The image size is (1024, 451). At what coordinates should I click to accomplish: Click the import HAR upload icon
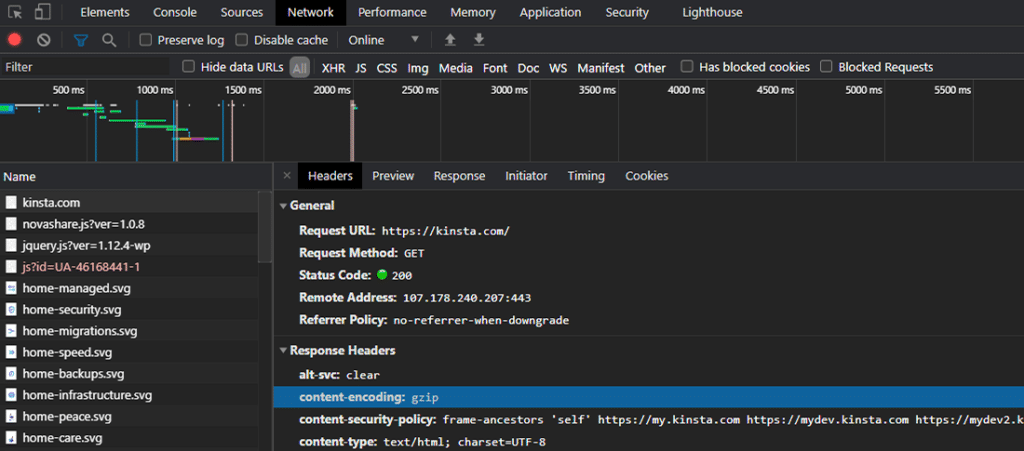[x=450, y=40]
